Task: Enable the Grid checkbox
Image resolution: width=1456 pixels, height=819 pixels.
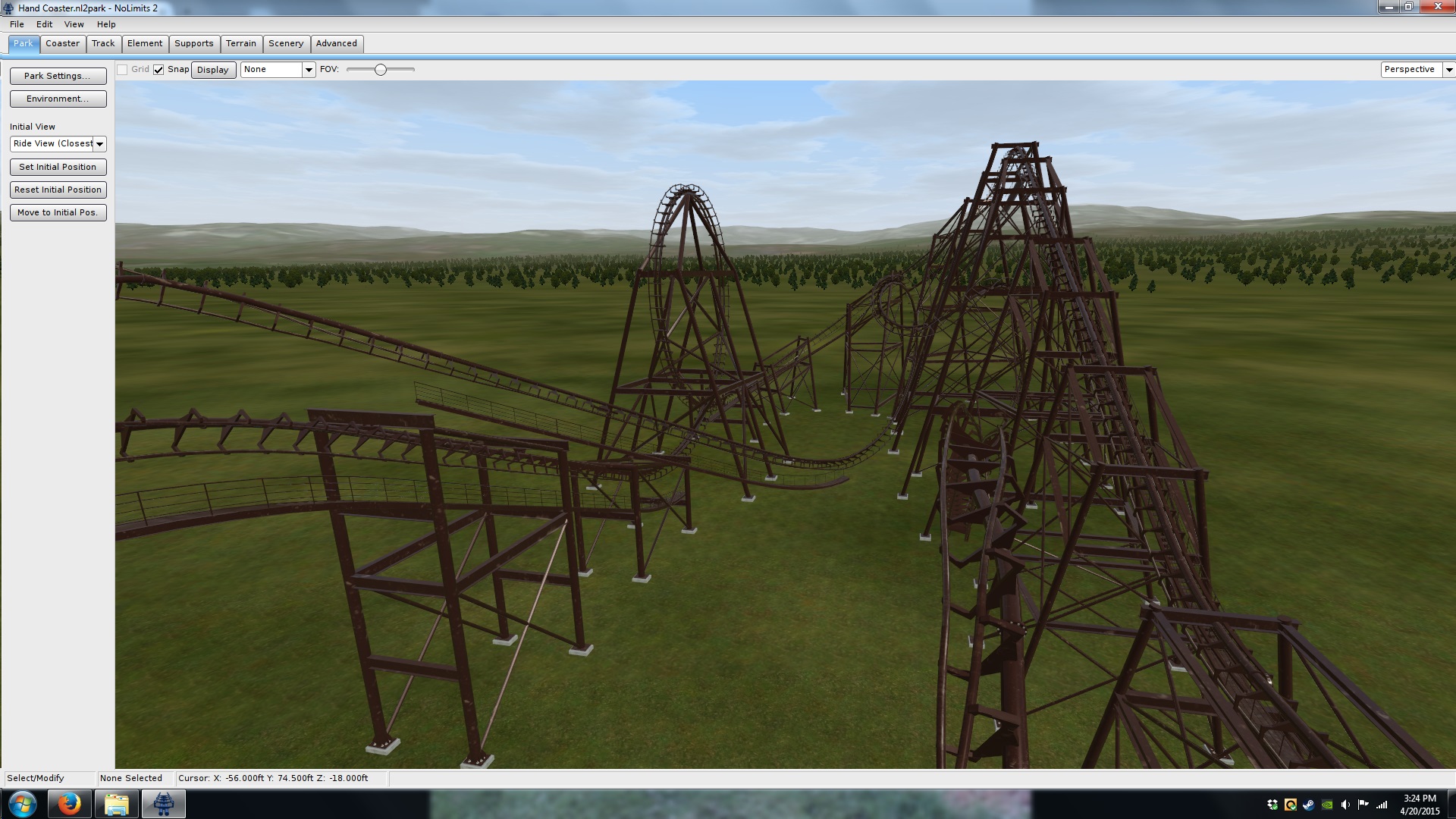Action: point(122,70)
